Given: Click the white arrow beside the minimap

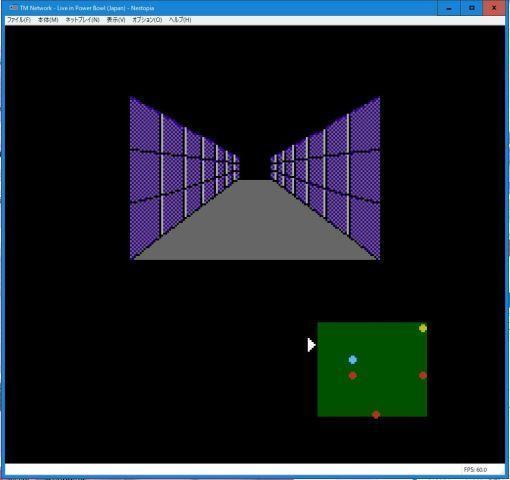Looking at the screenshot, I should coord(311,345).
